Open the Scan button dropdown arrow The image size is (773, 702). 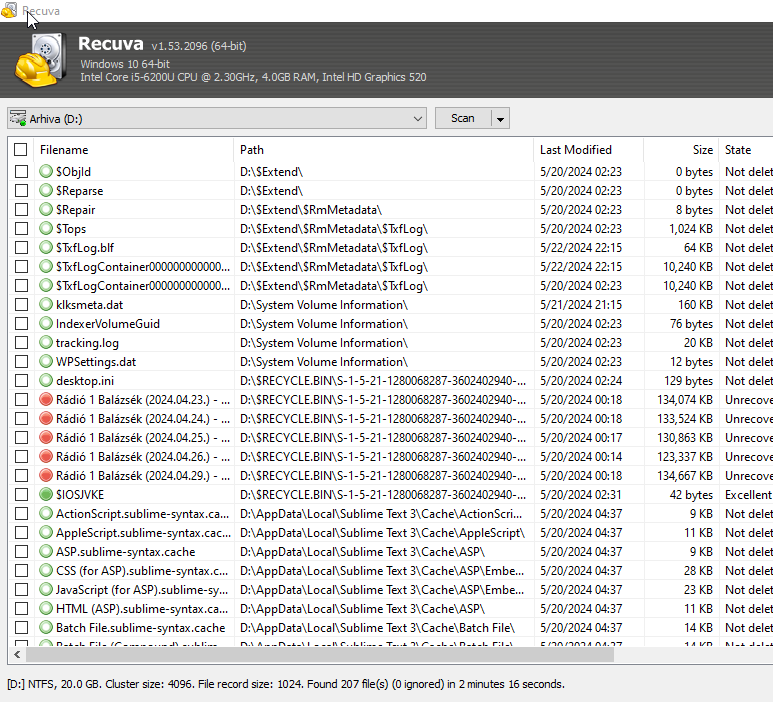[x=500, y=119]
